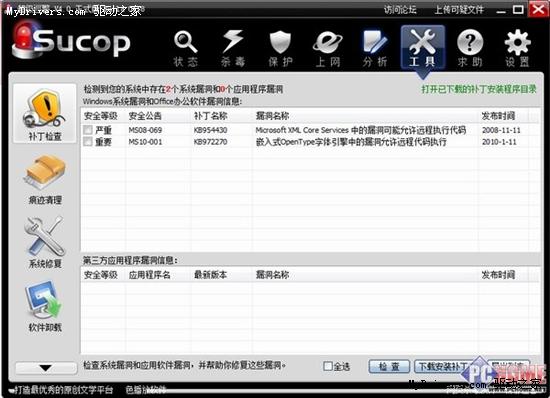Sort by the 应用程序名 column header

pyautogui.click(x=149, y=275)
